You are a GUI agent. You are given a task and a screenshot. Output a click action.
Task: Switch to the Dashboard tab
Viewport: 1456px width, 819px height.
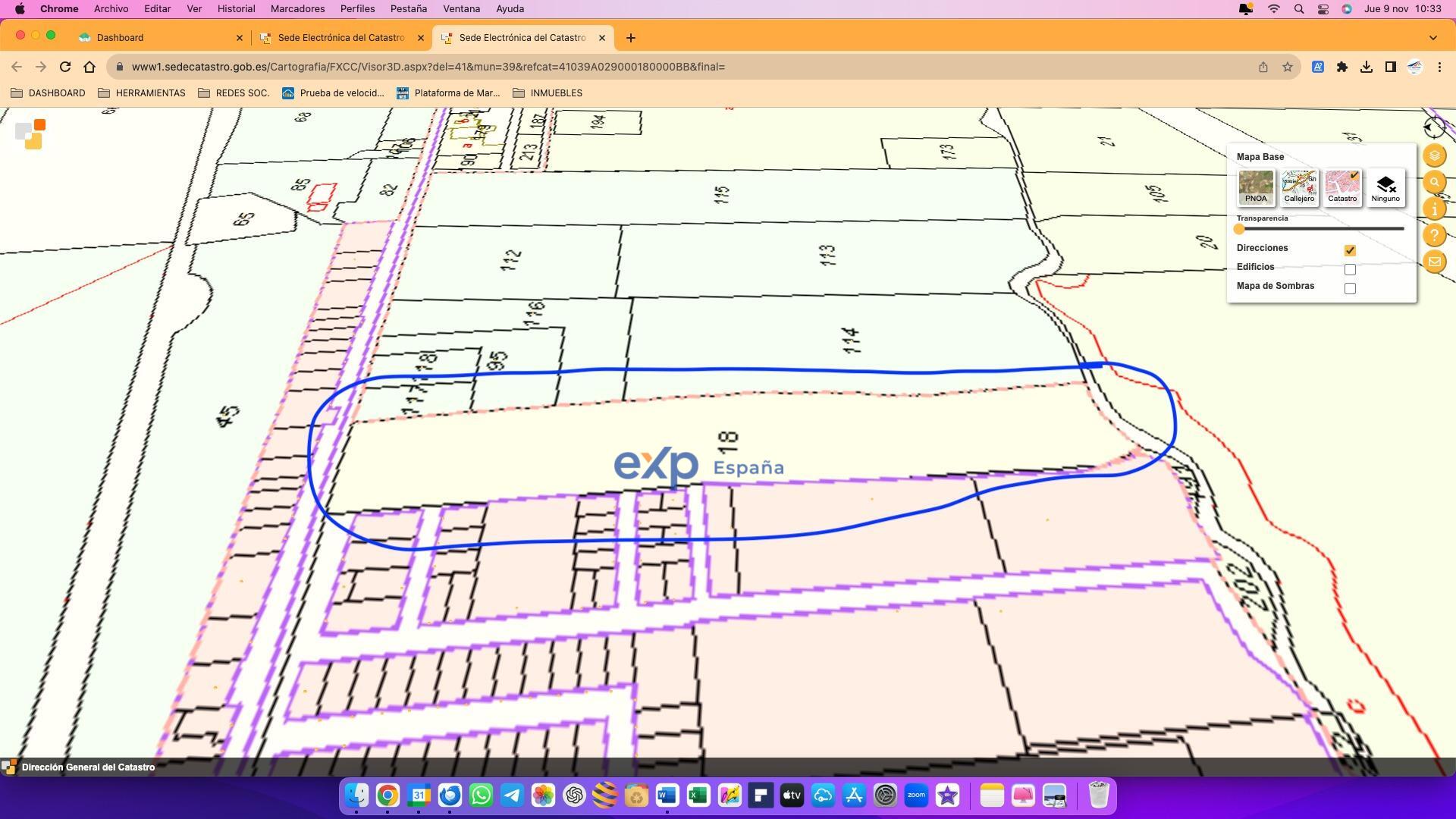tap(159, 37)
